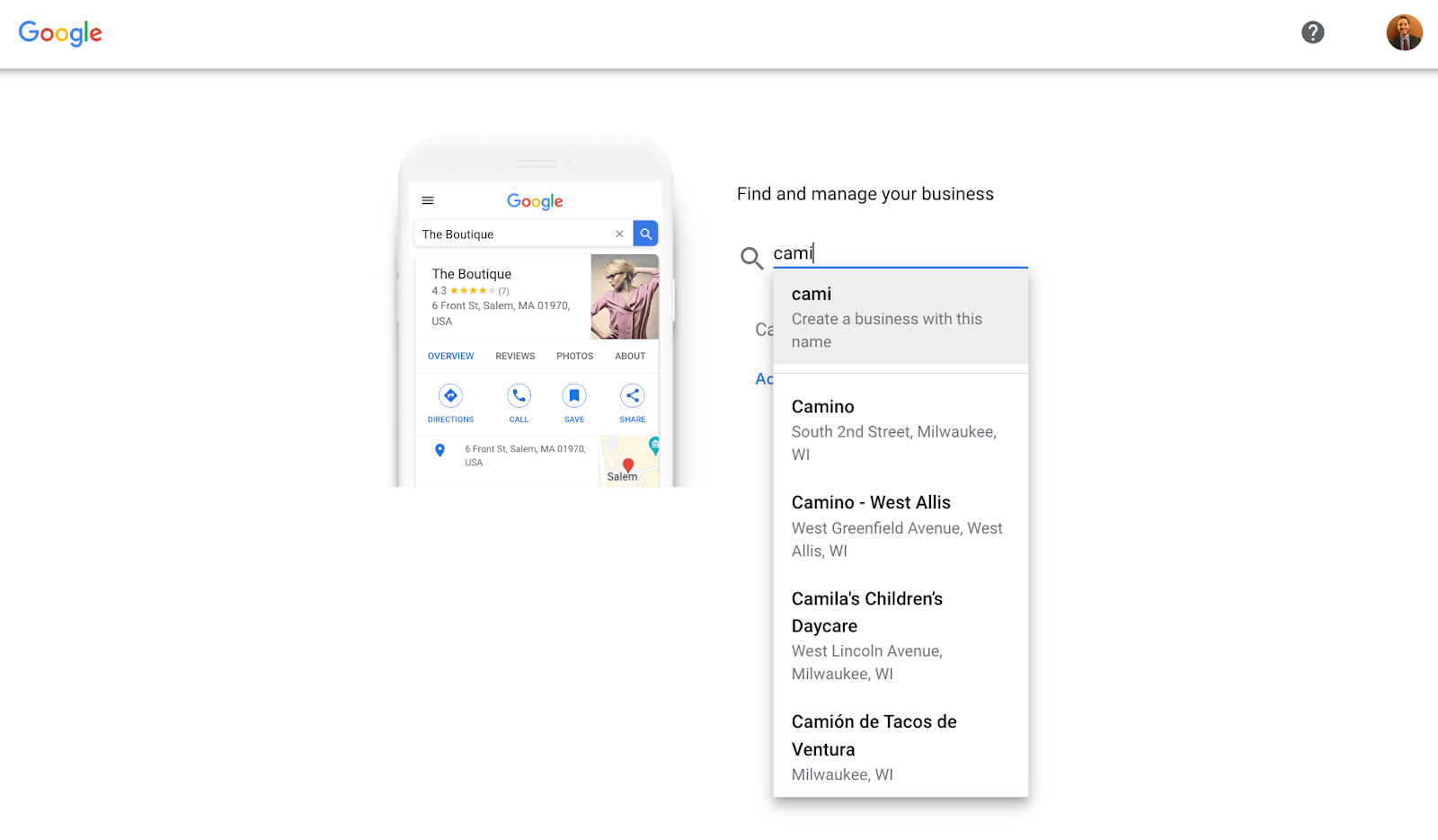
Task: Click into the business name search field
Action: 900,253
